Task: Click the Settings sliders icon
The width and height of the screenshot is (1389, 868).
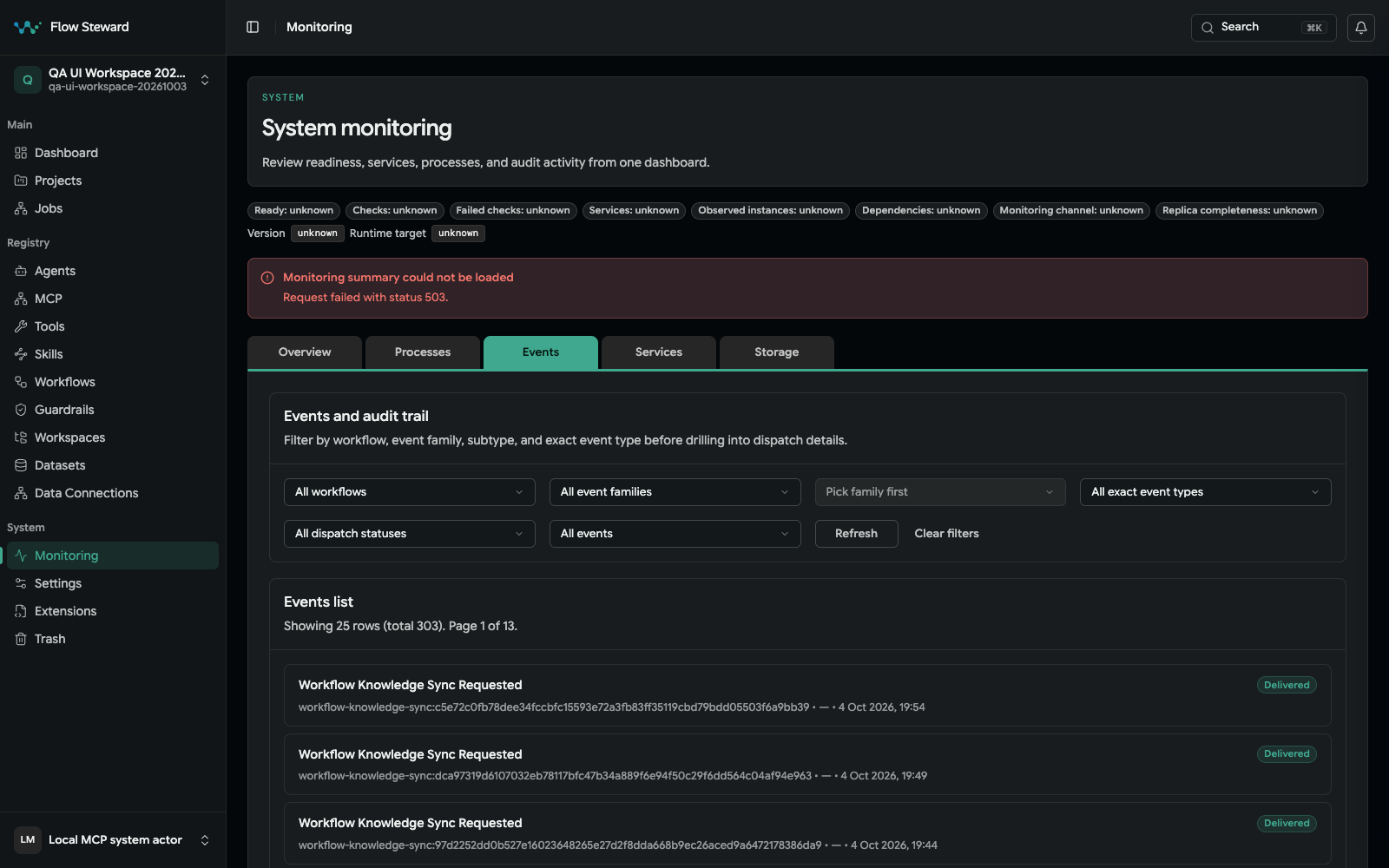Action: [21, 583]
